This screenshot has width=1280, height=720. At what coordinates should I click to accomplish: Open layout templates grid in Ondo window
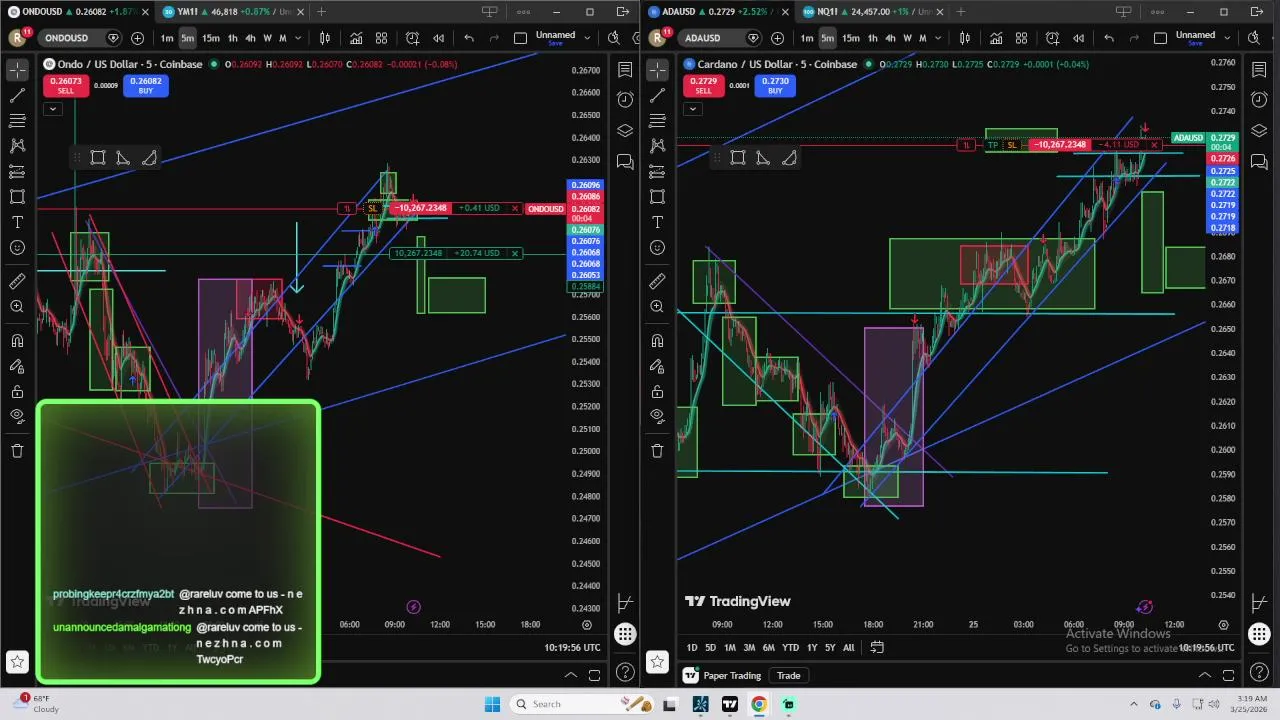click(381, 38)
